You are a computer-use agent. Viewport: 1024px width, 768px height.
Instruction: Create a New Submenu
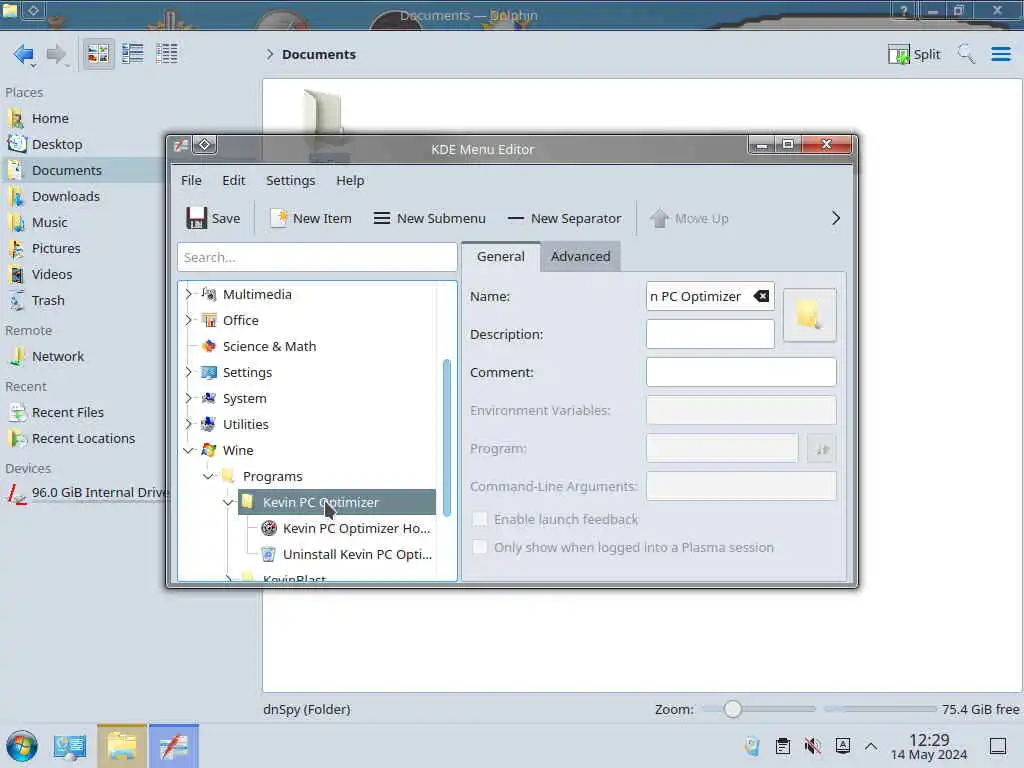pos(429,218)
